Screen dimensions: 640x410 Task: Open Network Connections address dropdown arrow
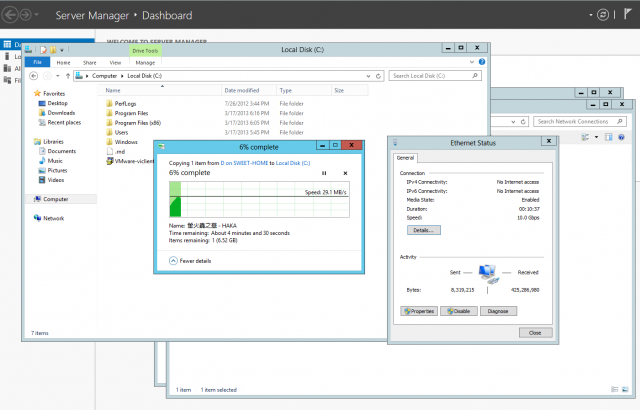513,122
